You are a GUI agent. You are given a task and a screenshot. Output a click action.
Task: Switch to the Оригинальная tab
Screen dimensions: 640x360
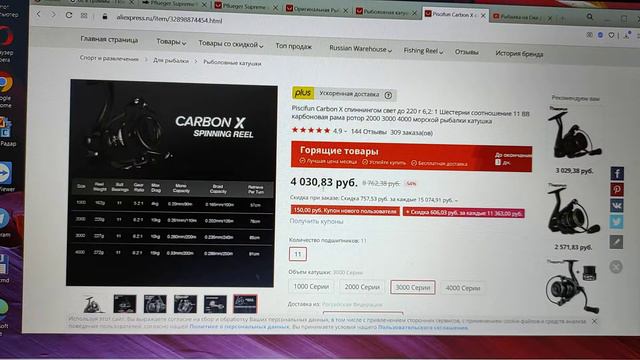[x=316, y=9]
